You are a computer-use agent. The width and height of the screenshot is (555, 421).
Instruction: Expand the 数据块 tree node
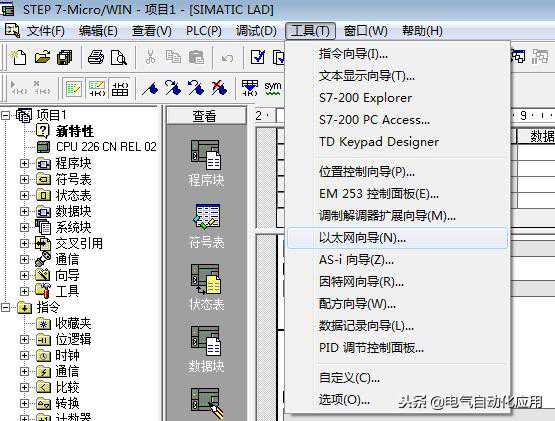[x=24, y=211]
